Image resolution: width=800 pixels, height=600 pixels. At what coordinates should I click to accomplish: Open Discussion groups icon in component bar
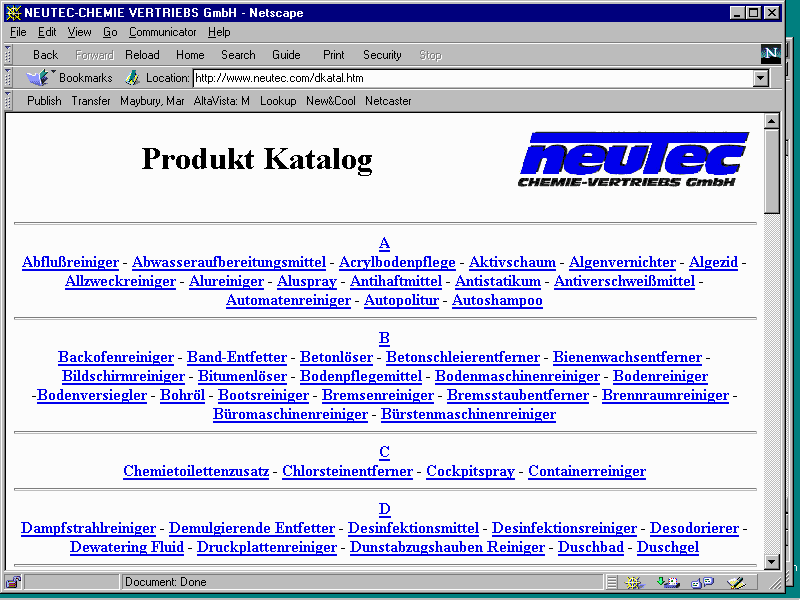tap(701, 582)
